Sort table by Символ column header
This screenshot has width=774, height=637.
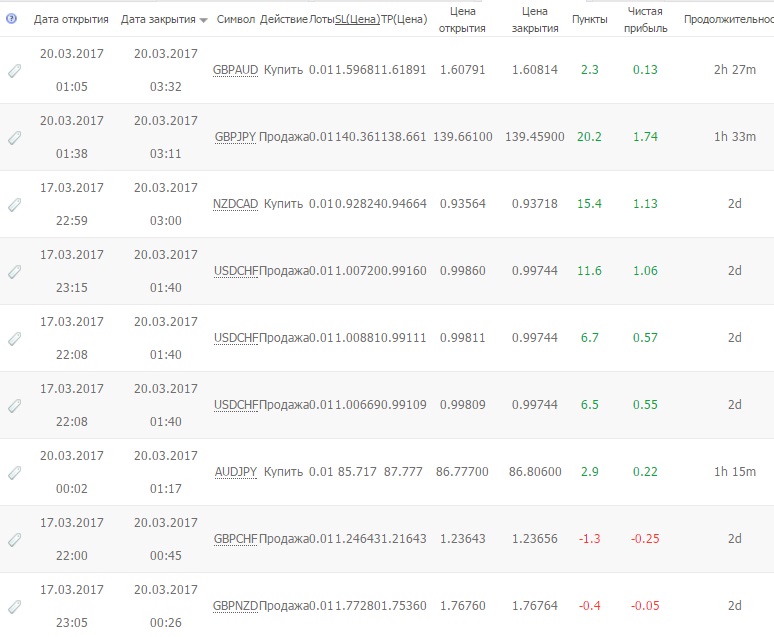pos(235,19)
